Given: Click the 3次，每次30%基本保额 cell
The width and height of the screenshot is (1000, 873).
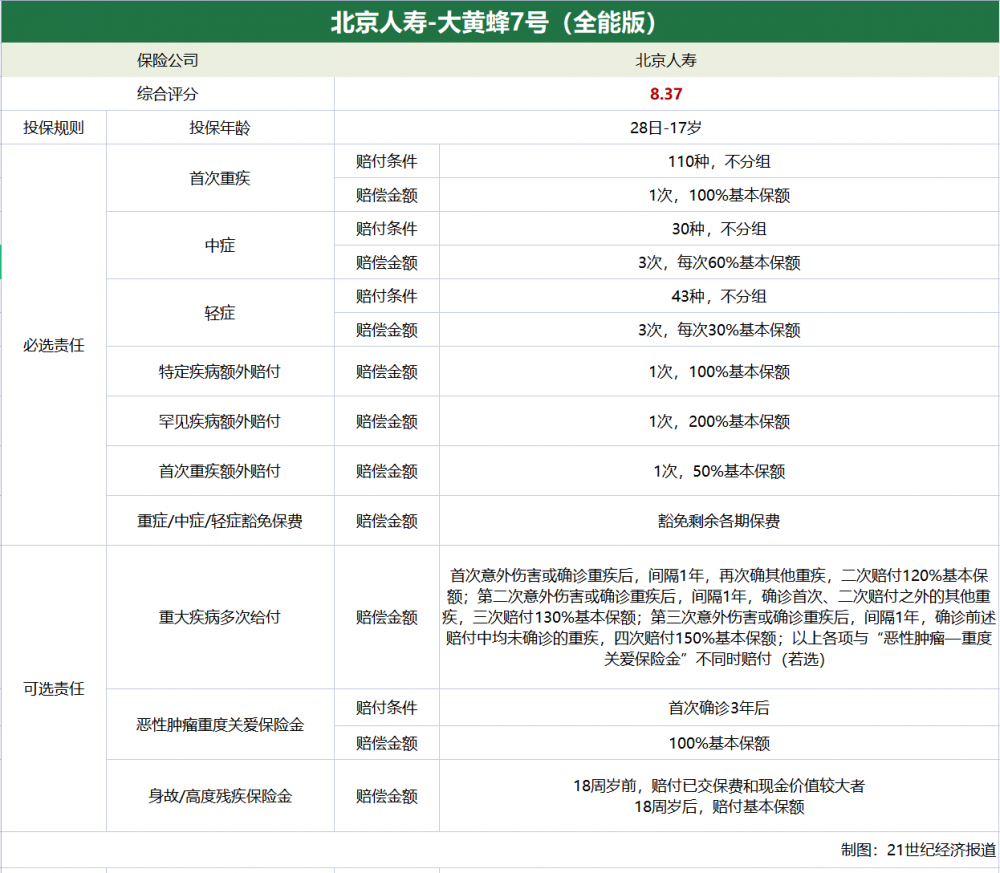Looking at the screenshot, I should click(x=719, y=330).
